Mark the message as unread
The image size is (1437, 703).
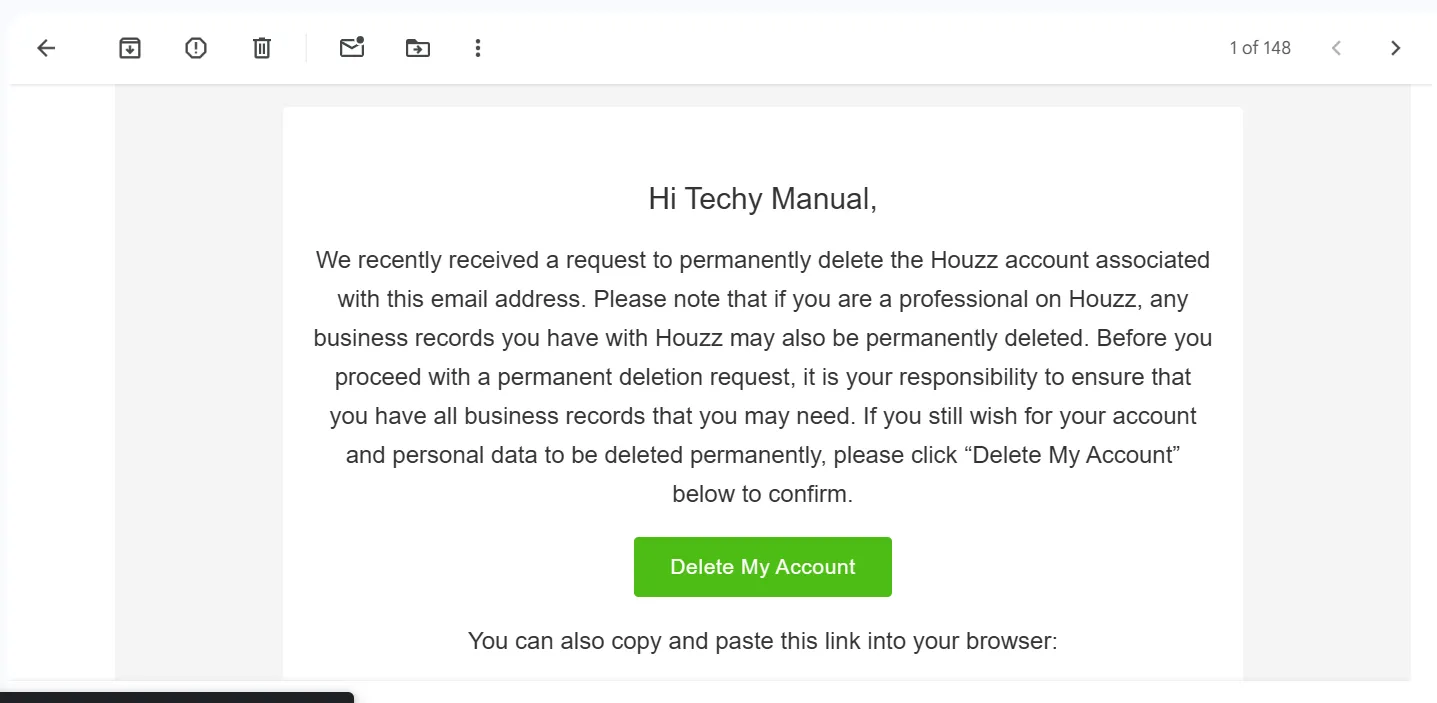click(x=352, y=47)
